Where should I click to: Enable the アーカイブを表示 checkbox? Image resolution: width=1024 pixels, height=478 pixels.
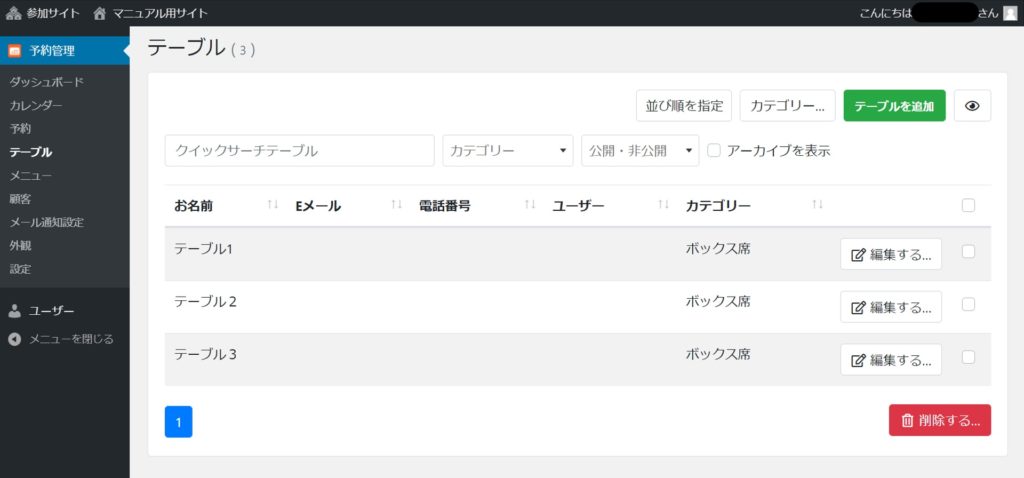coord(714,151)
